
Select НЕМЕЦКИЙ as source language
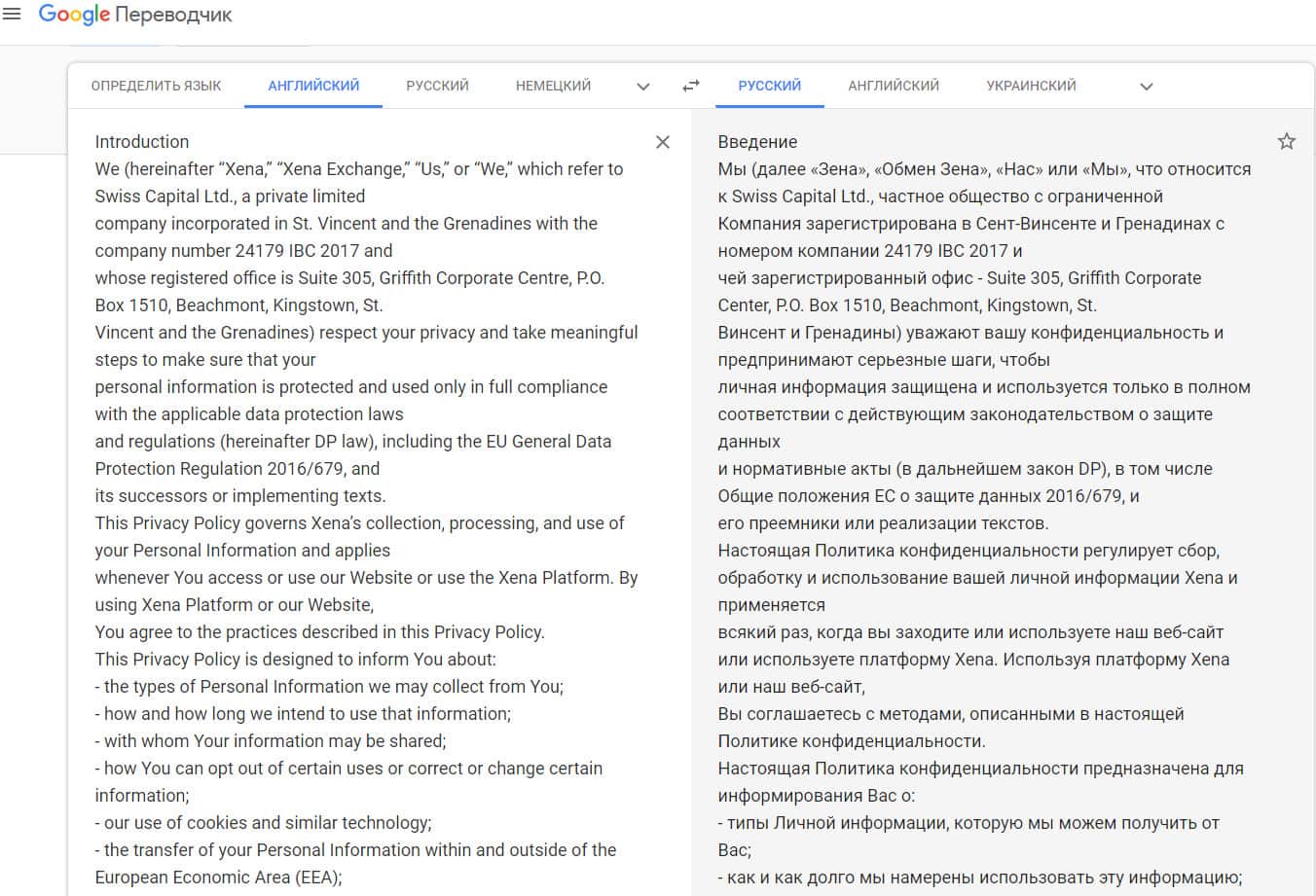click(x=553, y=86)
